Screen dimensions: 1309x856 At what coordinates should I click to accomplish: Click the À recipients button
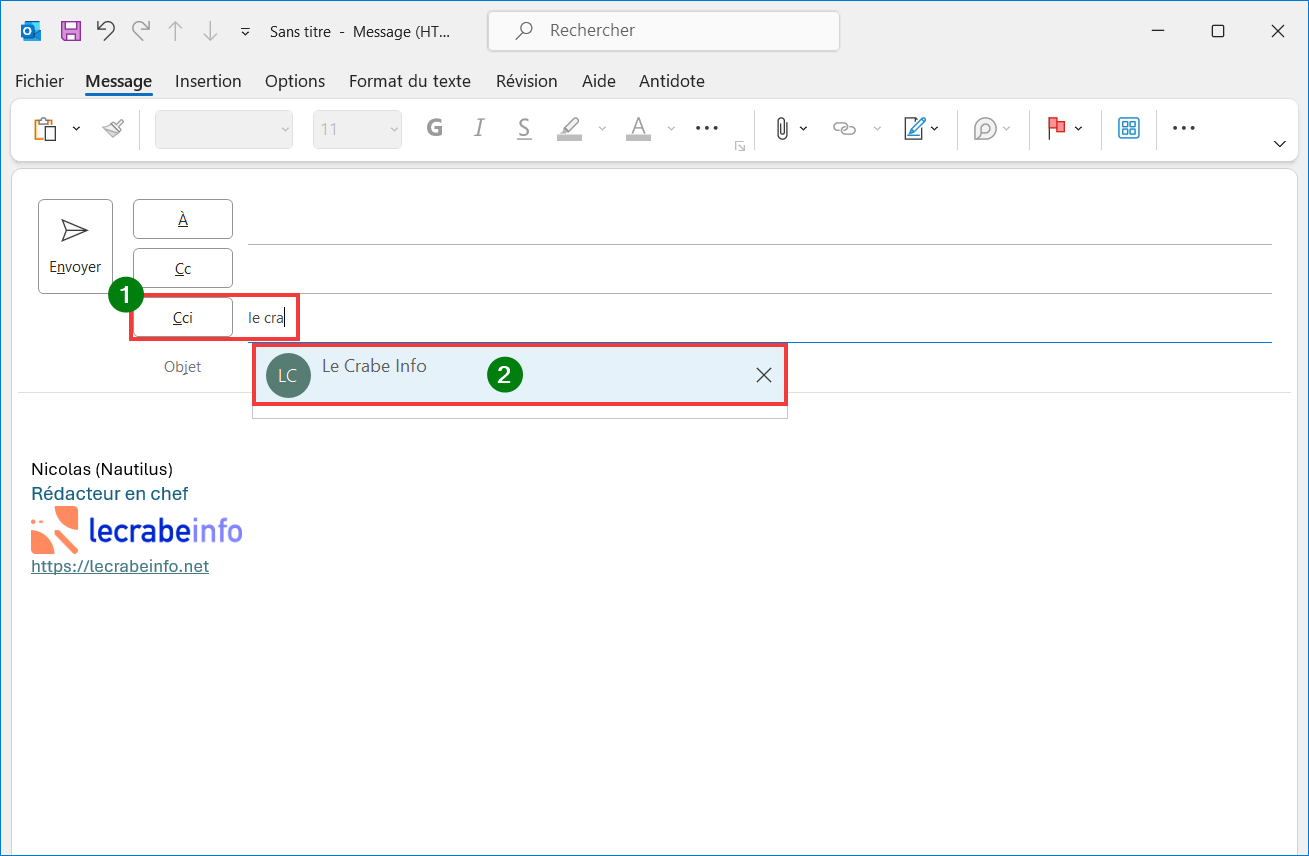(183, 219)
